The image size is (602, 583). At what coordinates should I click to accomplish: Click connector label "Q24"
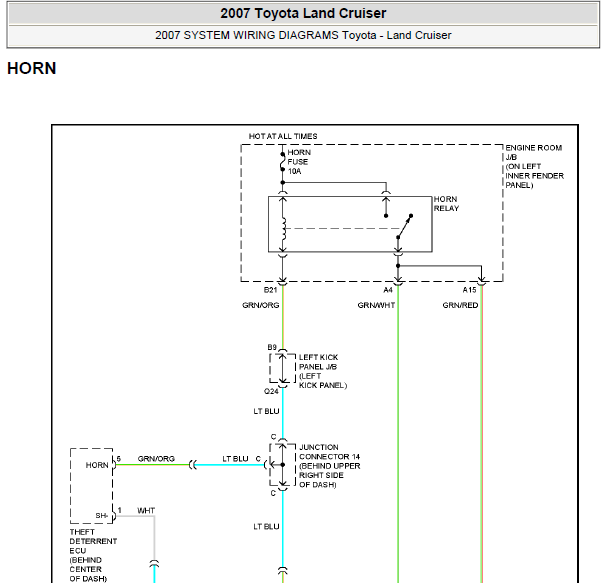point(271,391)
